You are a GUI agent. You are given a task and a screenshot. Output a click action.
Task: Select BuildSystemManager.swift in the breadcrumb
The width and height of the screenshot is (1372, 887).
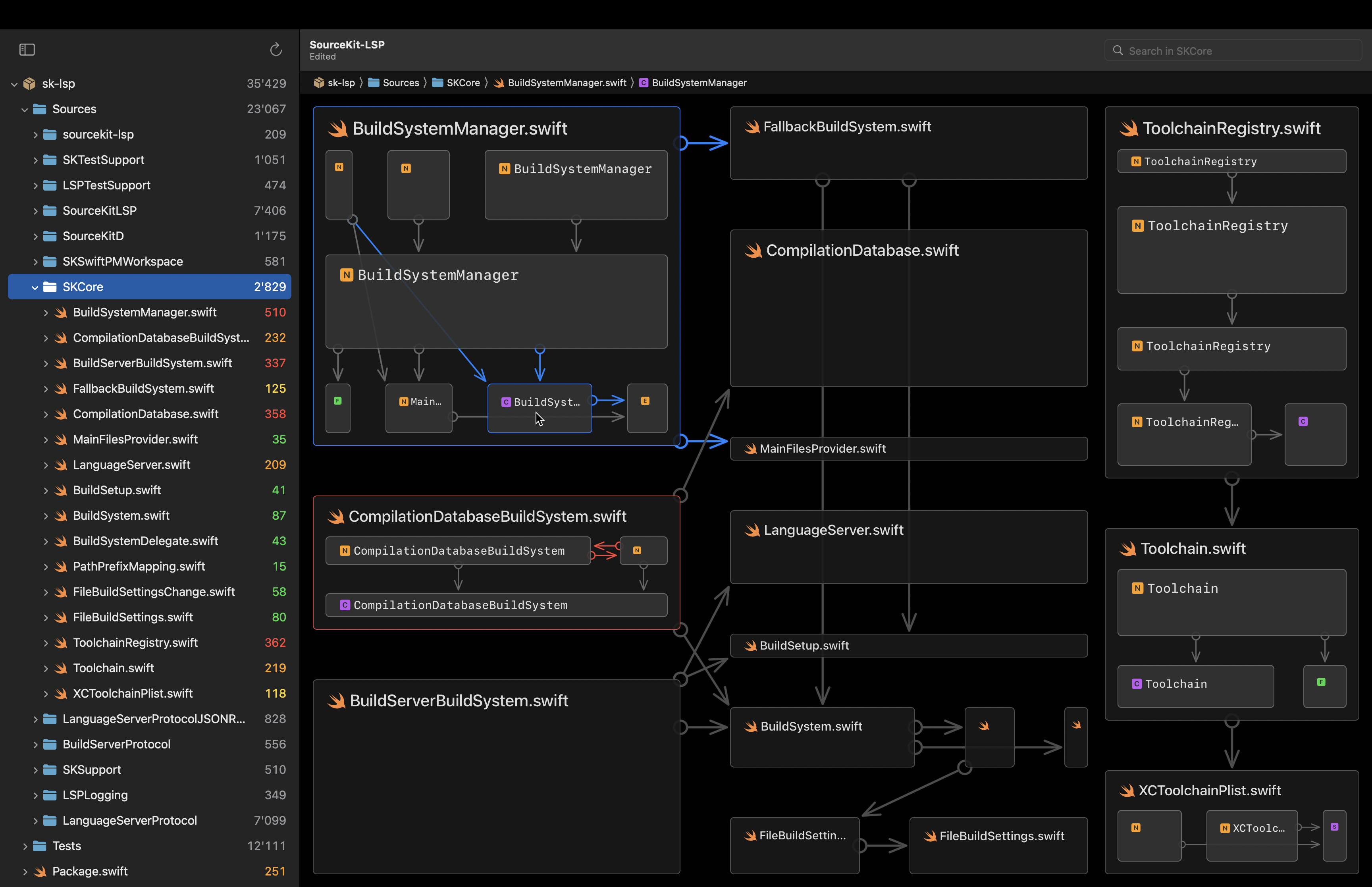pyautogui.click(x=560, y=83)
